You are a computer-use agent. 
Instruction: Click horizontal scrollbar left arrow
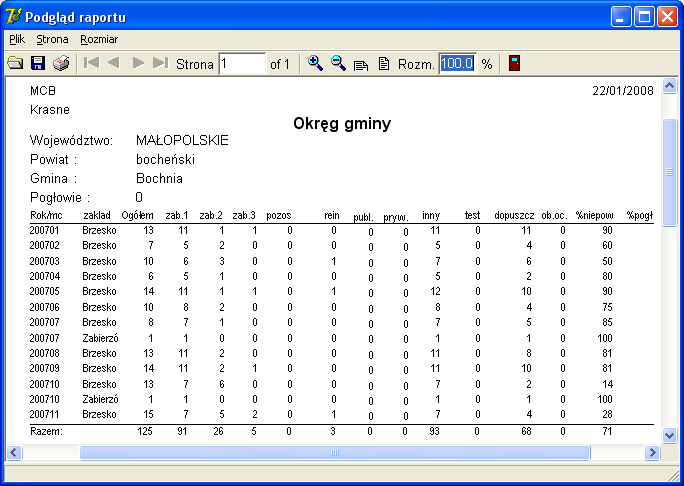click(x=14, y=452)
